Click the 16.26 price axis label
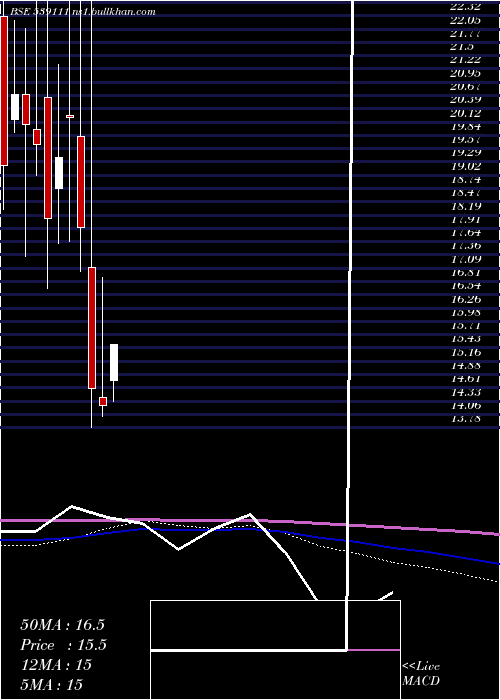 pyautogui.click(x=466, y=299)
